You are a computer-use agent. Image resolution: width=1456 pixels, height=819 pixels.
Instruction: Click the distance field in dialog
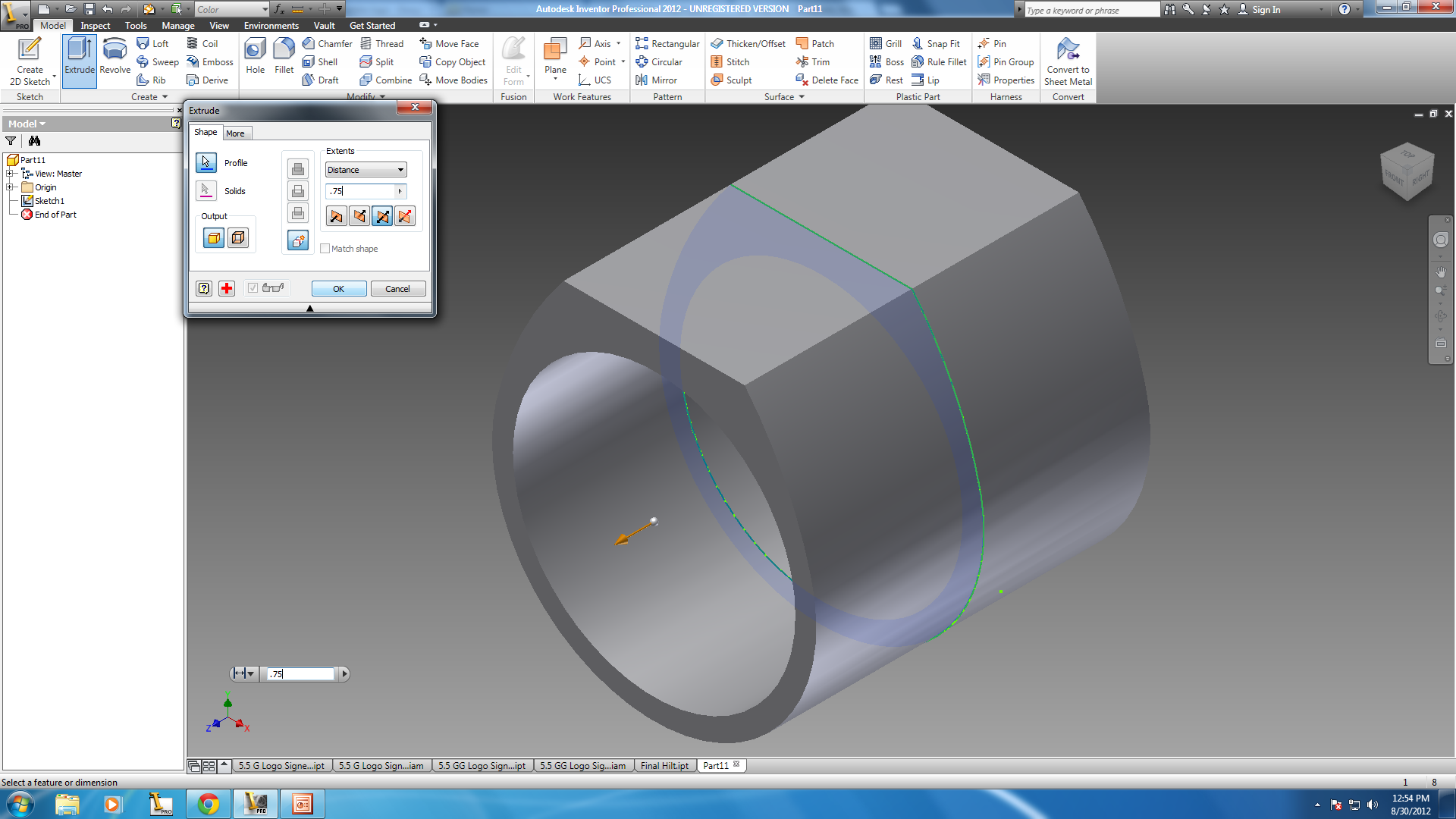pos(360,191)
